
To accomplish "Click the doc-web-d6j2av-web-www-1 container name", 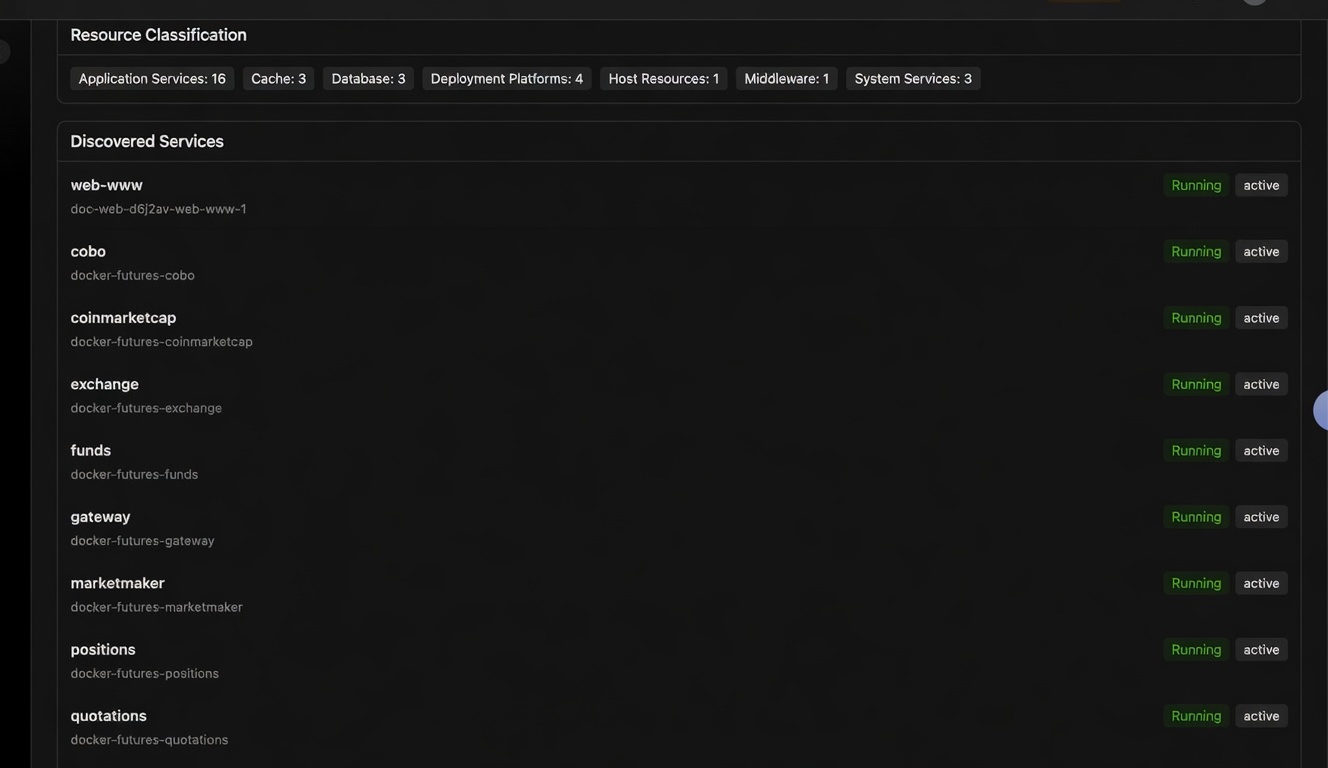I will click(158, 209).
